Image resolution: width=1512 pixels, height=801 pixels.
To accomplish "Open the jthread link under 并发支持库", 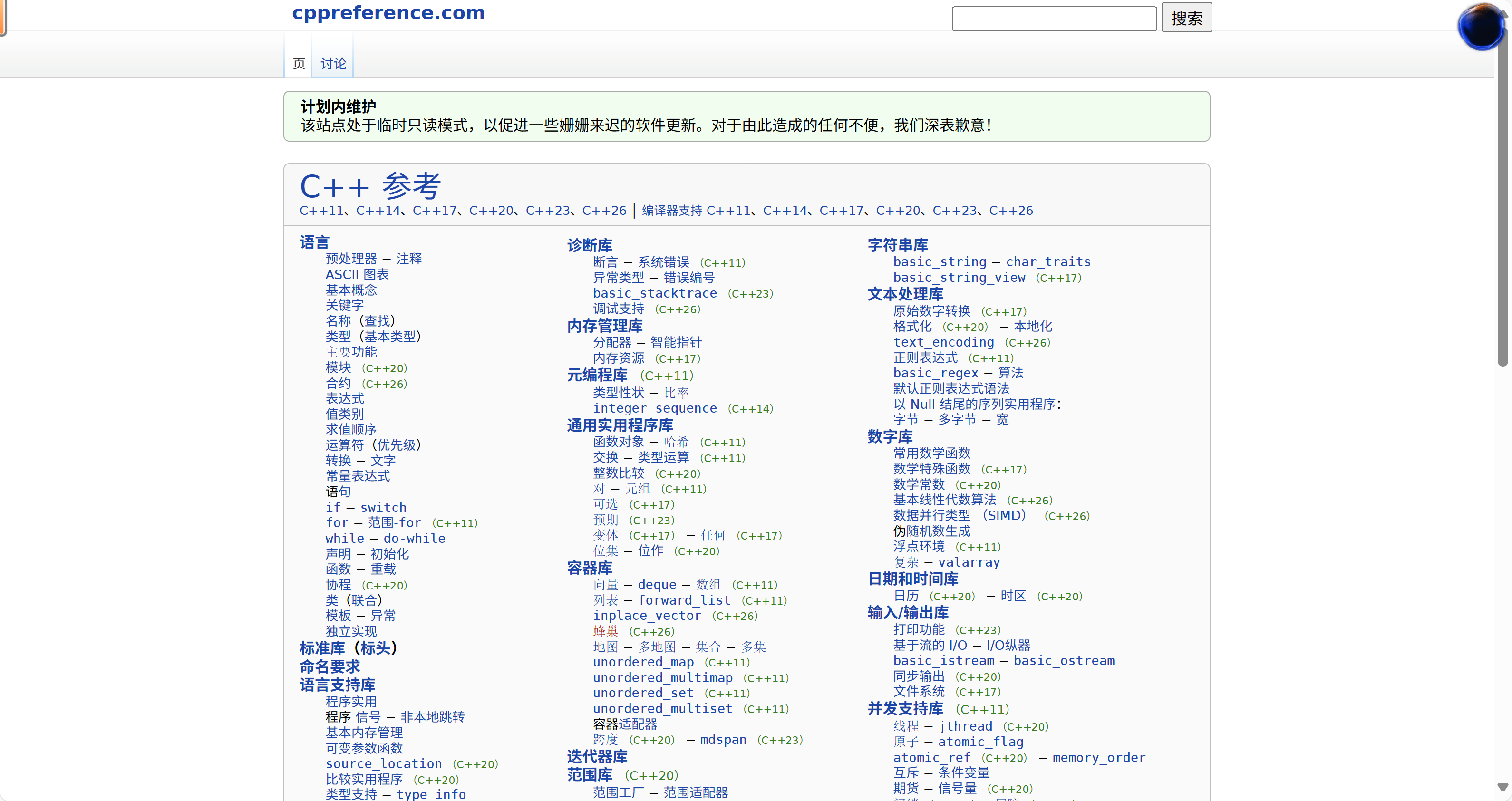I will point(965,726).
